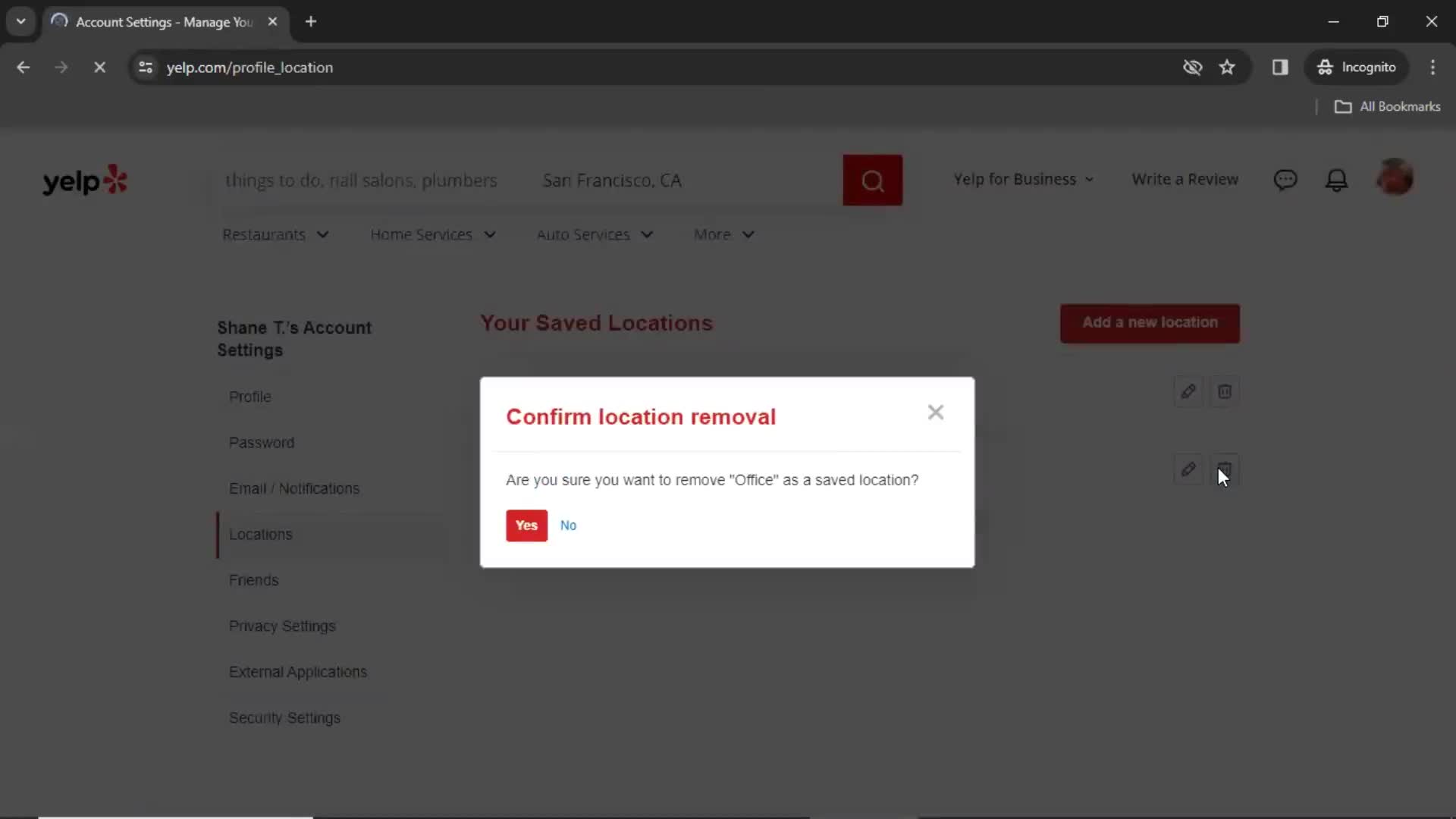This screenshot has width=1456, height=819.
Task: Click the delete (trash) icon for first location
Action: (x=1225, y=391)
